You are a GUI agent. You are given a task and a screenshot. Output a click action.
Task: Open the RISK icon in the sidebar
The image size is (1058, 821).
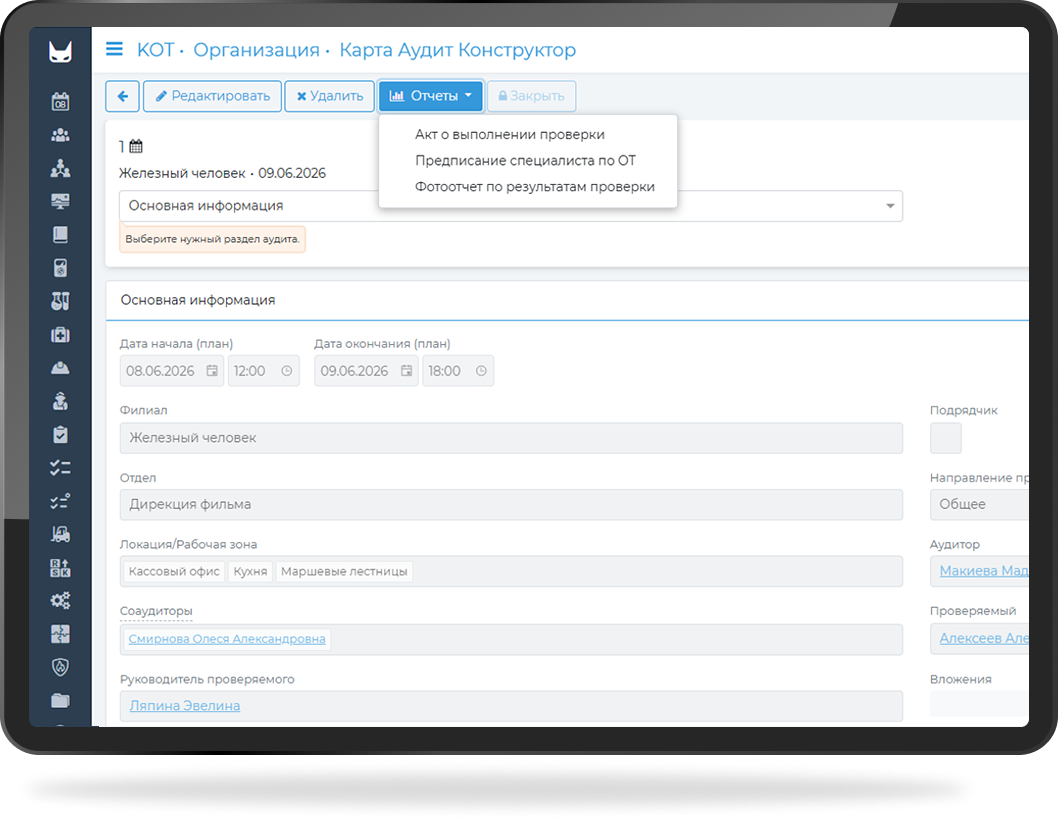[60, 568]
